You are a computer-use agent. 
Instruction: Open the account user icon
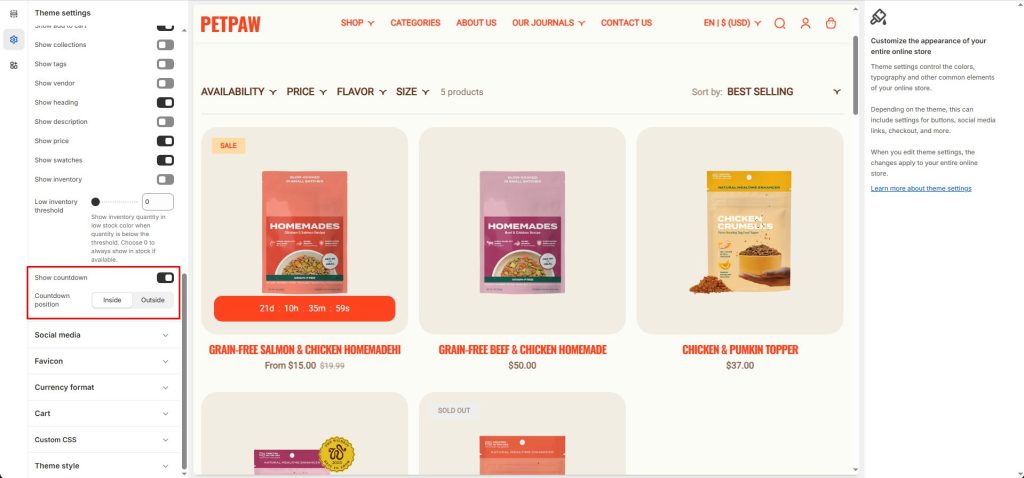pos(805,23)
